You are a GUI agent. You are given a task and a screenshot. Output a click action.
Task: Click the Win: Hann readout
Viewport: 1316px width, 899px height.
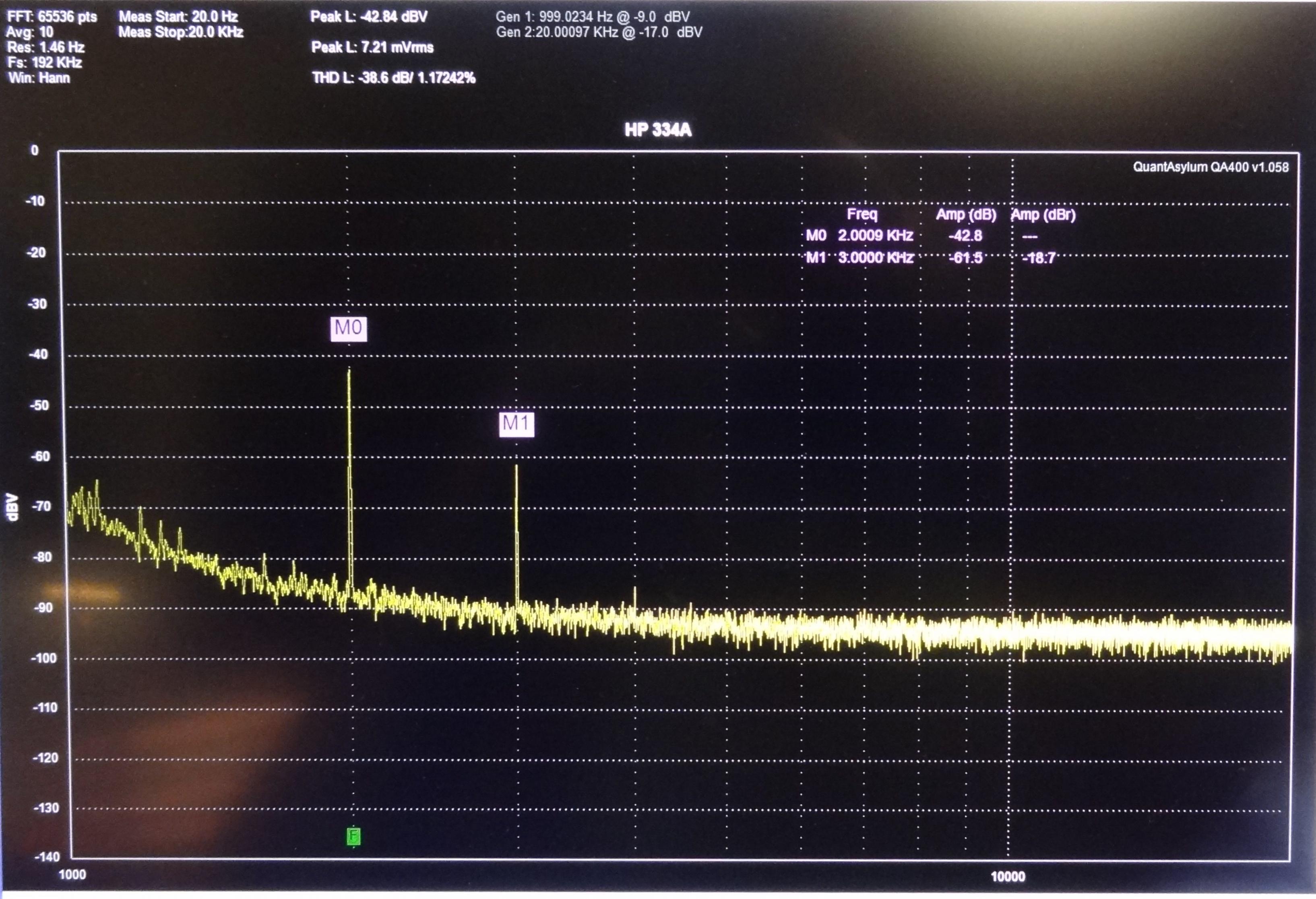pyautogui.click(x=39, y=78)
